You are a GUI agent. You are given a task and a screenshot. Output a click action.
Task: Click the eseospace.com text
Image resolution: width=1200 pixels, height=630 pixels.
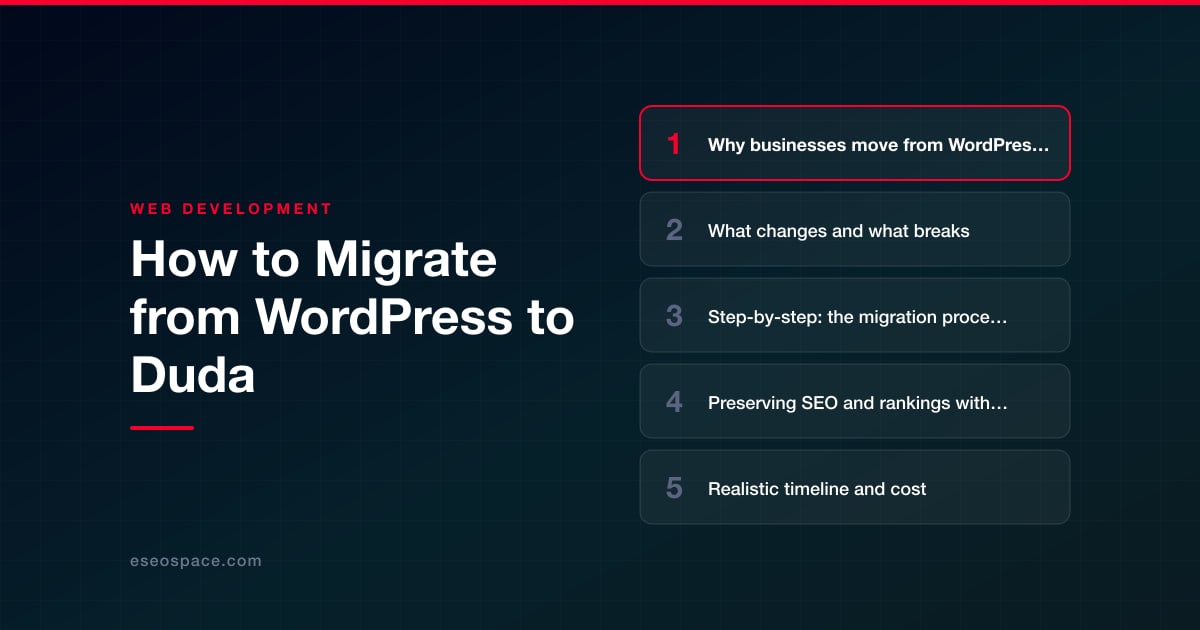196,561
